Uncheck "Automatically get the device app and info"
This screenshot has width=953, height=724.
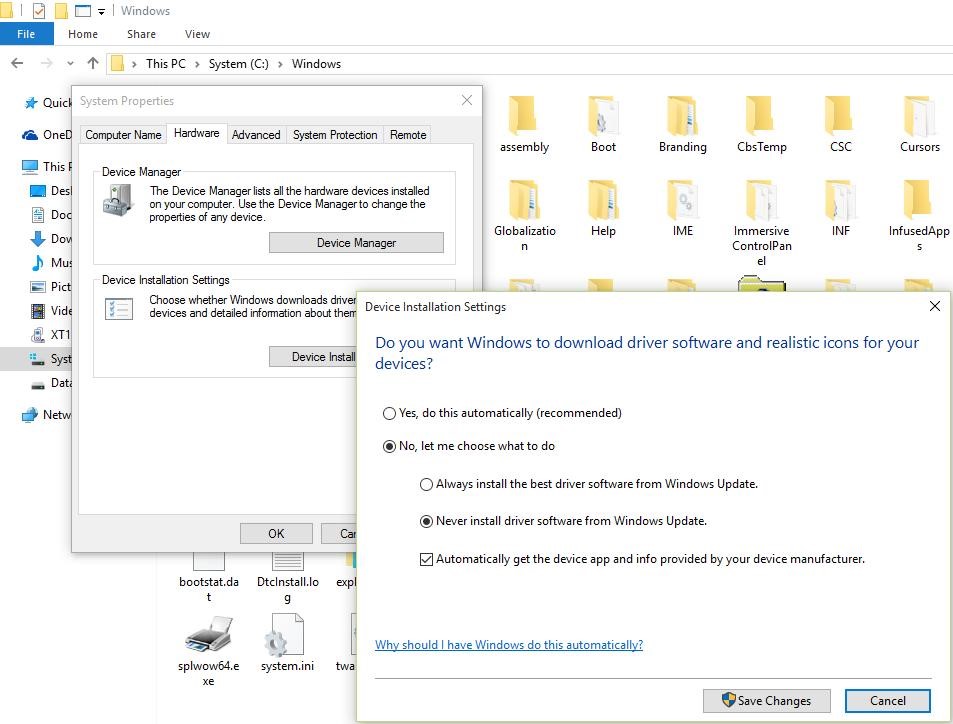pyautogui.click(x=426, y=558)
